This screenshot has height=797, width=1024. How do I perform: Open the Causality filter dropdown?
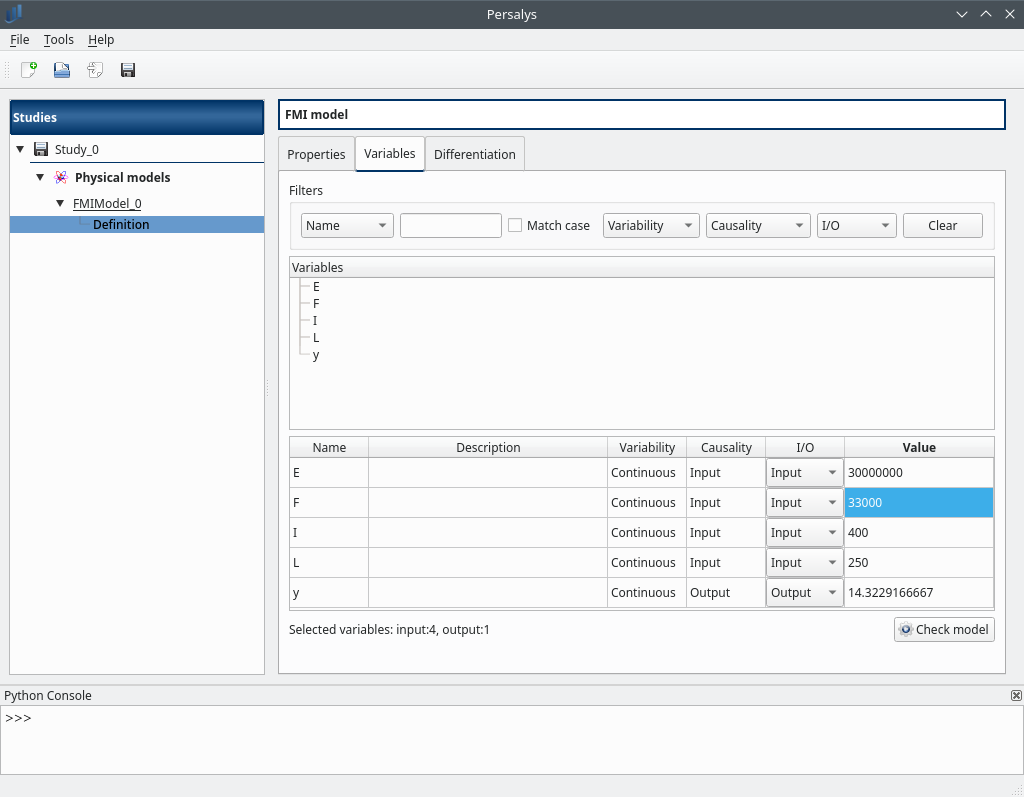pyautogui.click(x=757, y=225)
